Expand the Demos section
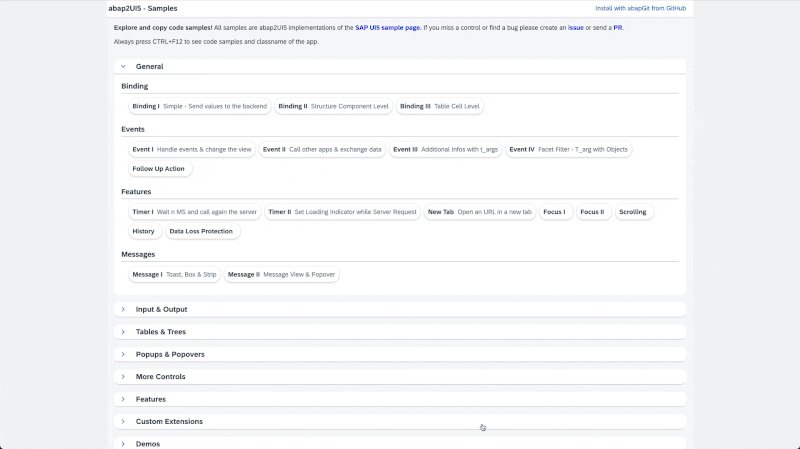The width and height of the screenshot is (800, 449). click(400, 443)
